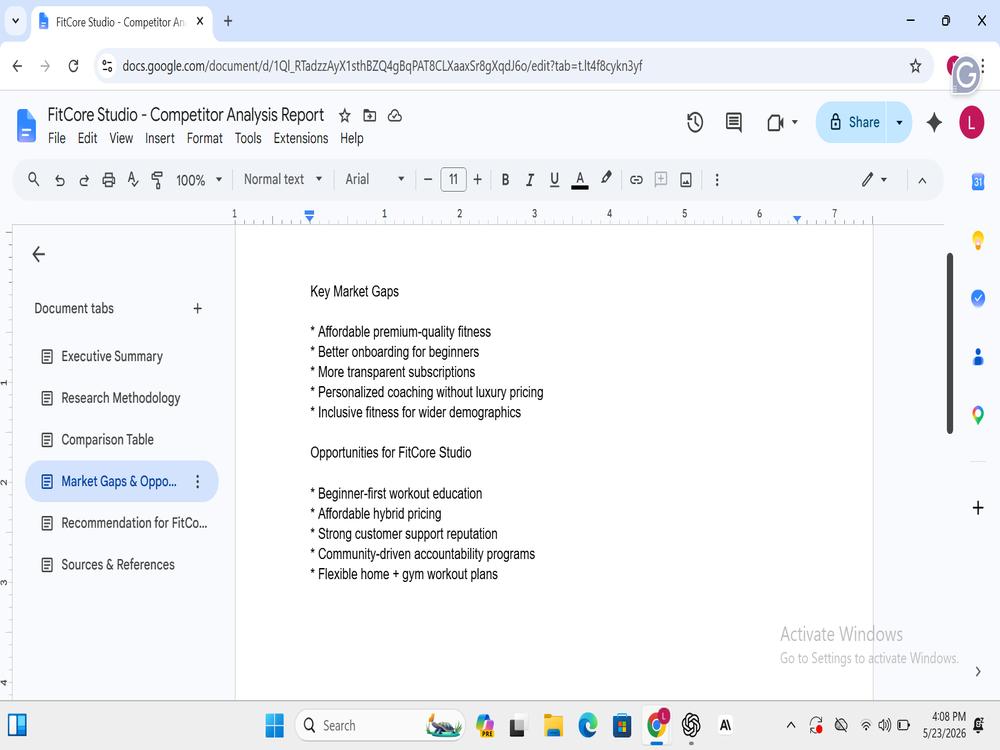Increase the font size

coord(477,180)
